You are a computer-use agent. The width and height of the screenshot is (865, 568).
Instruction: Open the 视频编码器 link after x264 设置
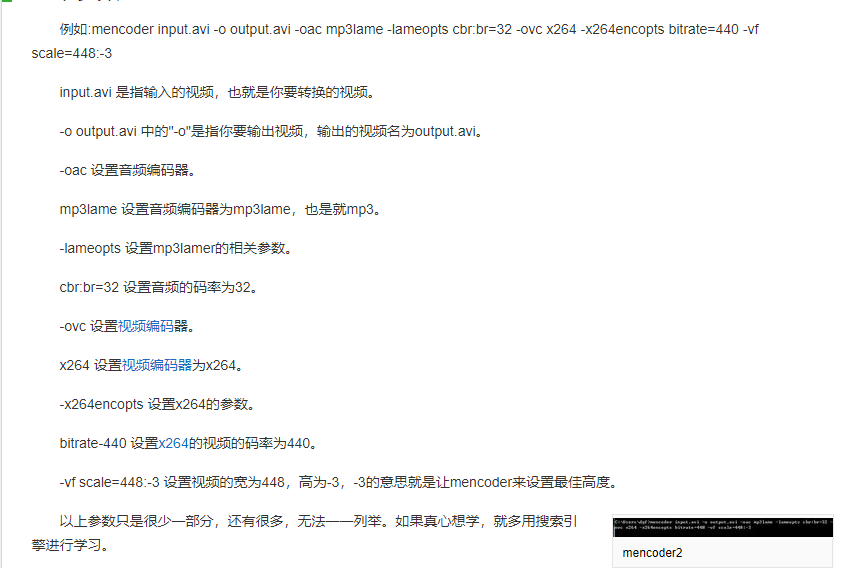pos(157,365)
